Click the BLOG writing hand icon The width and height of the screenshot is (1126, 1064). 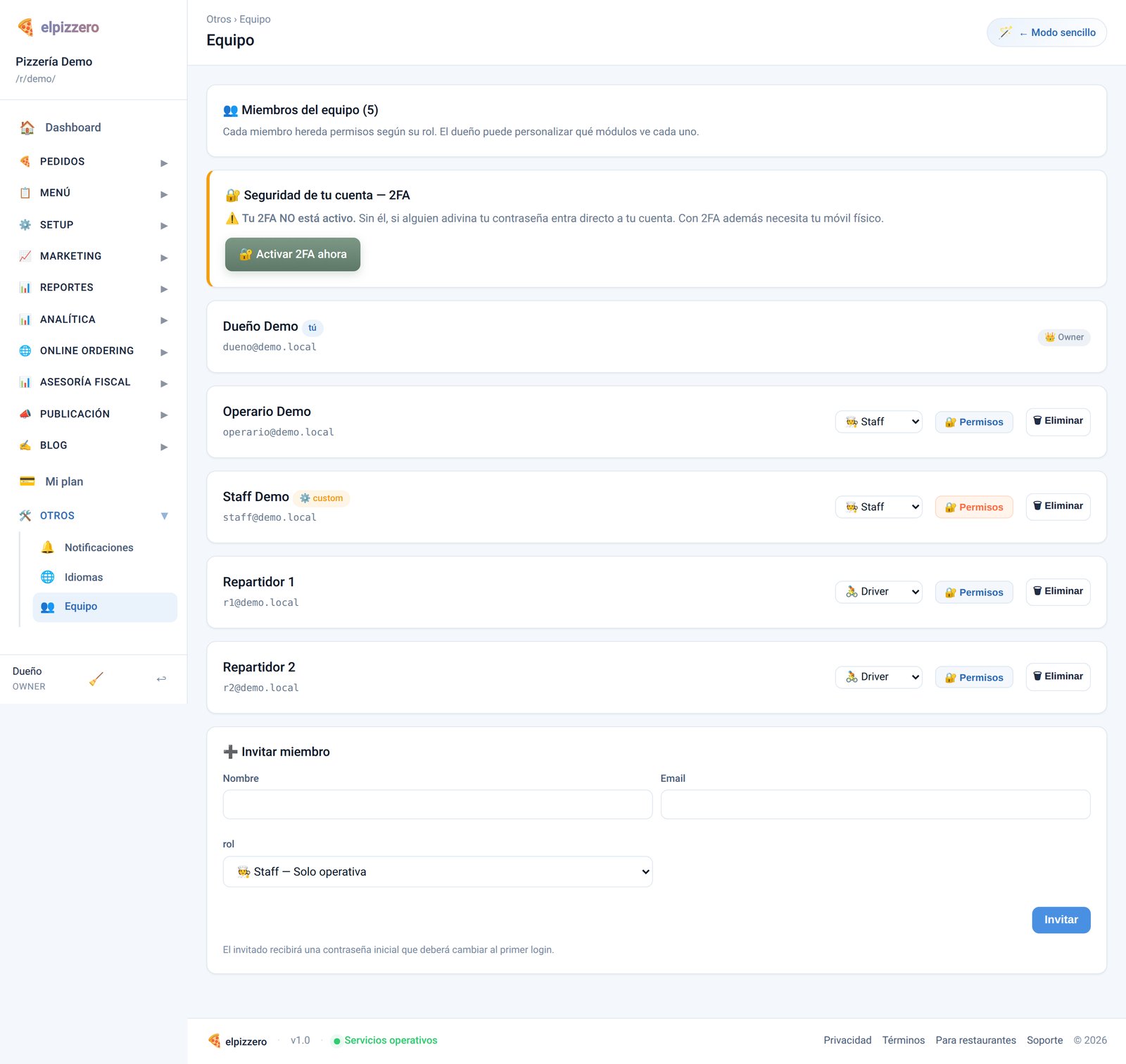click(25, 445)
